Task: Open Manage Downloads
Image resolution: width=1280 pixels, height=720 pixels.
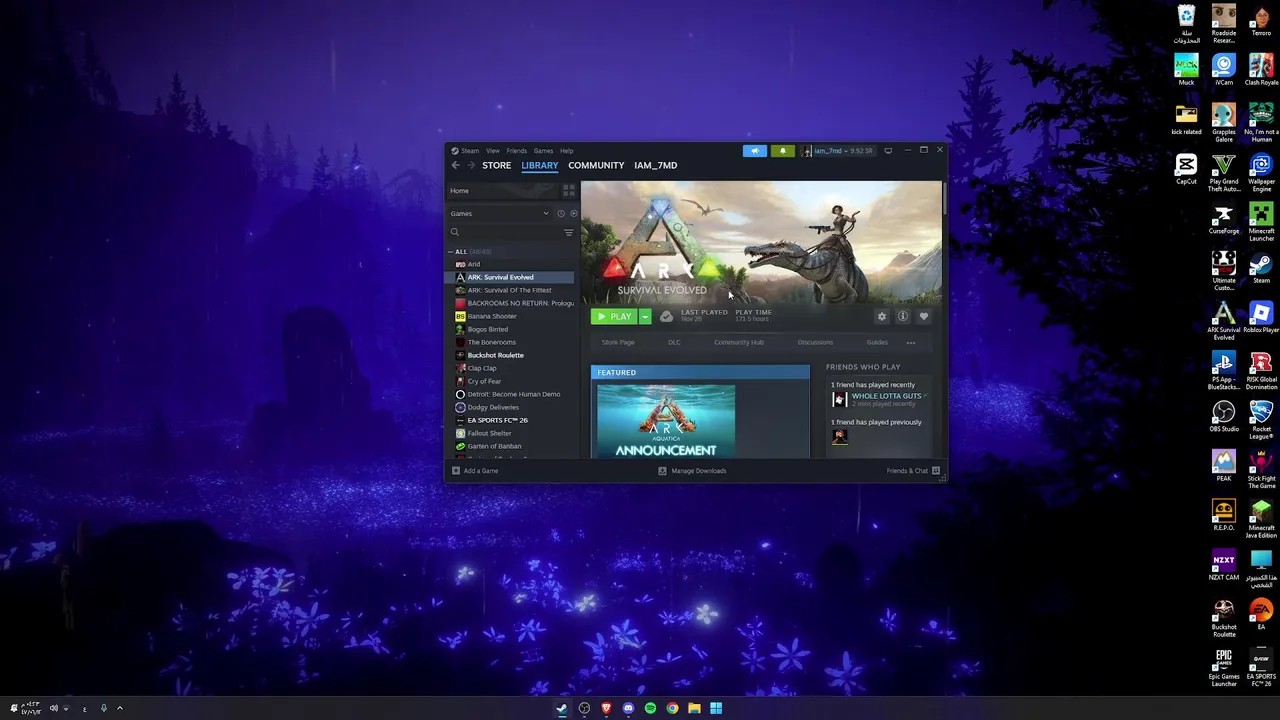Action: point(692,471)
